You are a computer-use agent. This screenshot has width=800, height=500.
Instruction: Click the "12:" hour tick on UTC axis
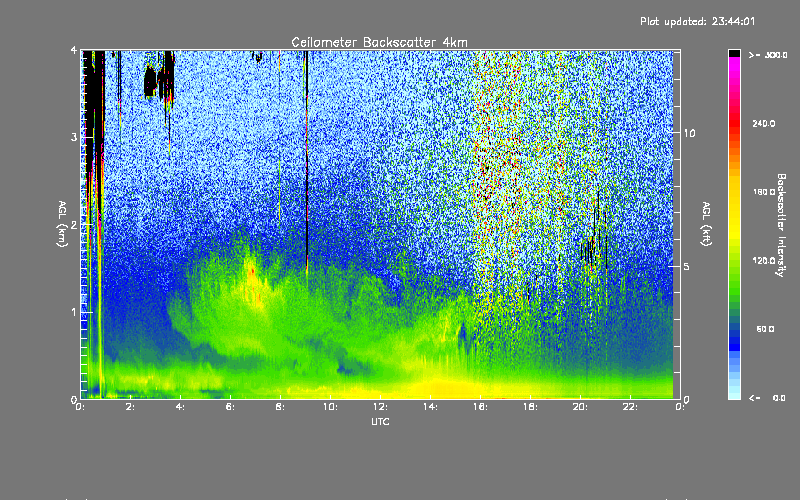[380, 407]
